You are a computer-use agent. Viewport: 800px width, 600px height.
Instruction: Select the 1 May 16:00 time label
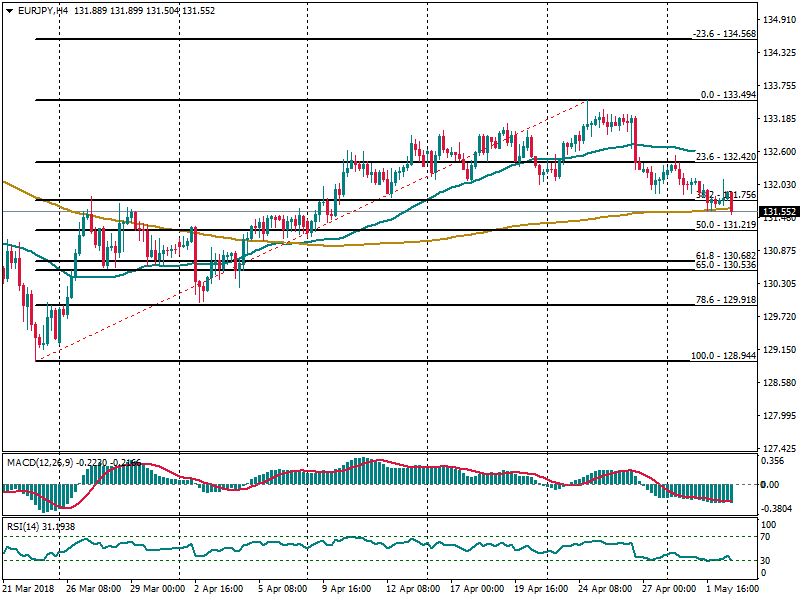(x=732, y=590)
